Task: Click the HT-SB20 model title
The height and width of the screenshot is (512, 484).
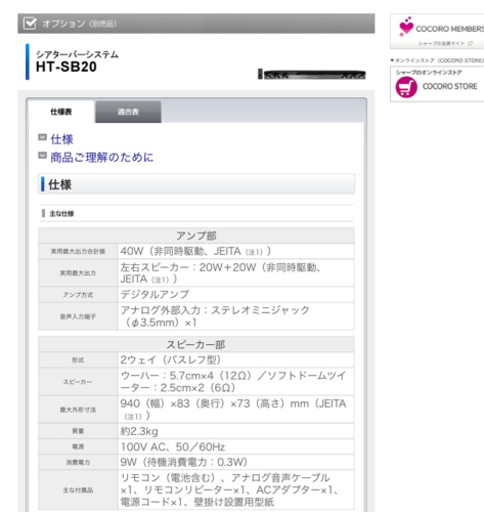Action: click(66, 67)
